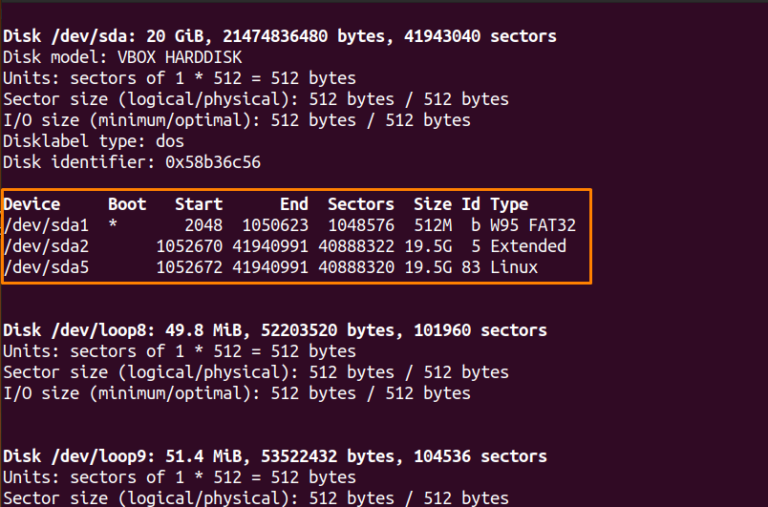This screenshot has width=768, height=507.
Task: Click the Disk /dev/loop8 heading line
Action: click(275, 331)
